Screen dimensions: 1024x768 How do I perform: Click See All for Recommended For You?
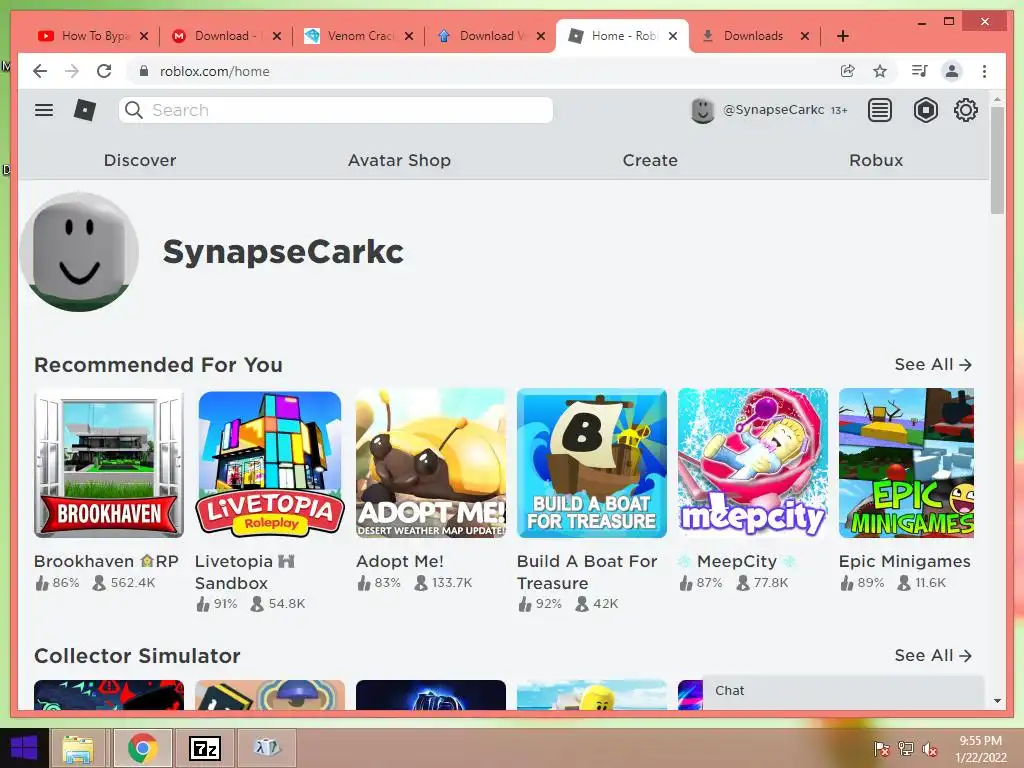(x=933, y=364)
